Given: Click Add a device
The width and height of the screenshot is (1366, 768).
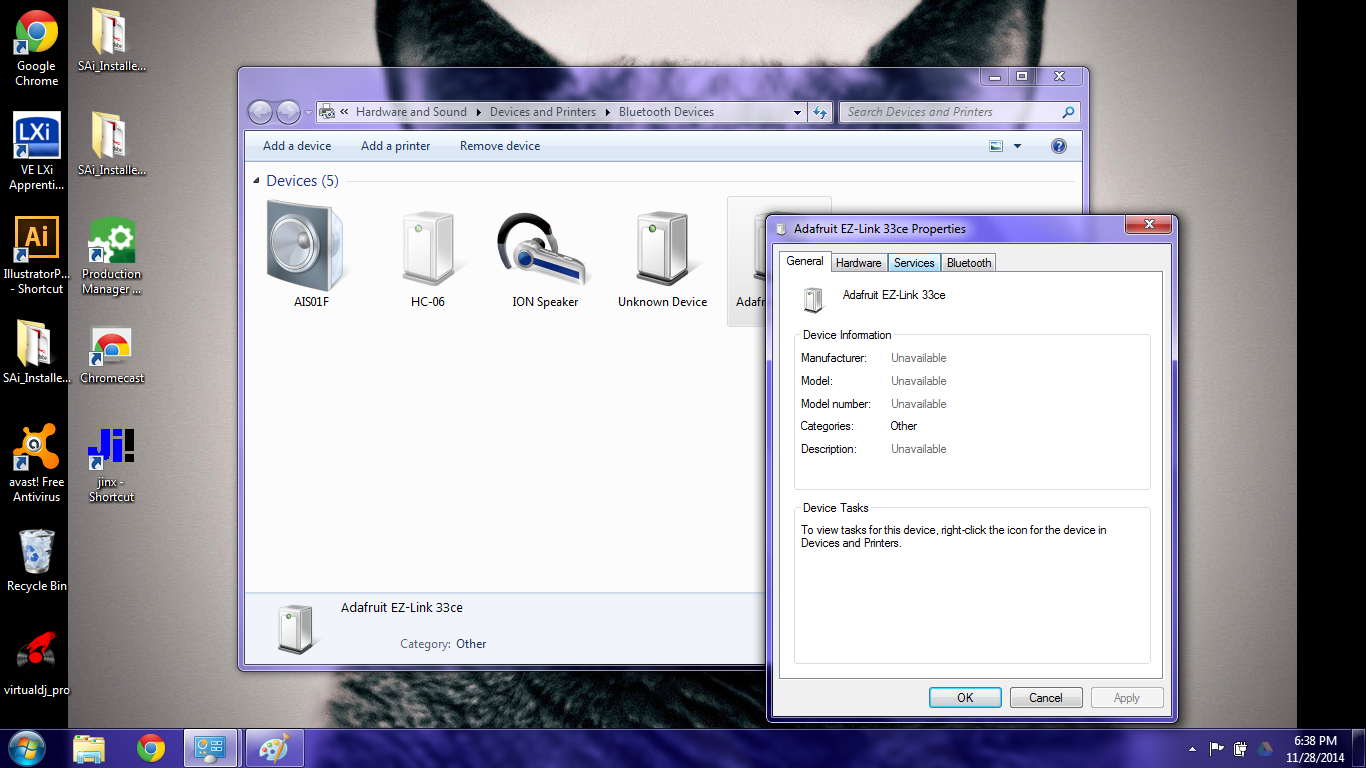Looking at the screenshot, I should [x=297, y=146].
